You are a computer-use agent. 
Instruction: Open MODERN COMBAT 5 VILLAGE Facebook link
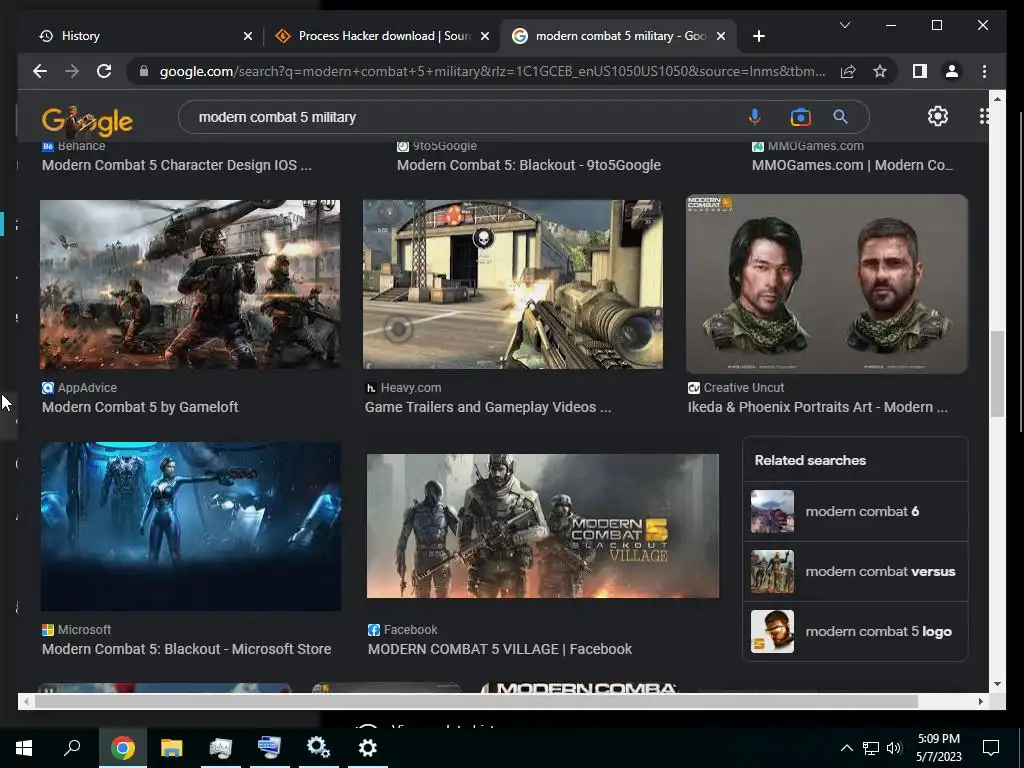point(500,649)
